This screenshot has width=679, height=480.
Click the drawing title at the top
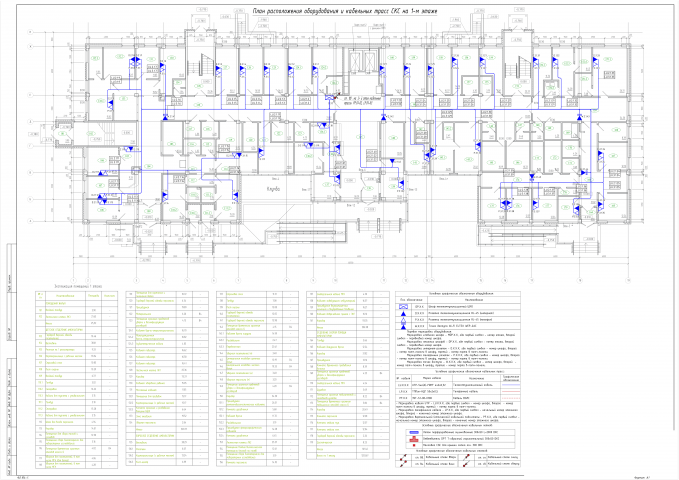click(344, 11)
